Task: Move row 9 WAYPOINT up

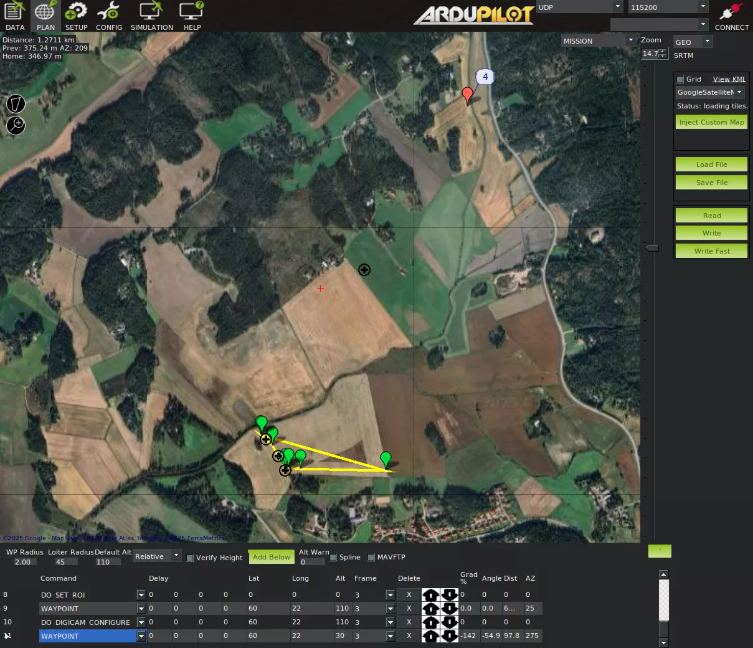Action: coord(431,608)
